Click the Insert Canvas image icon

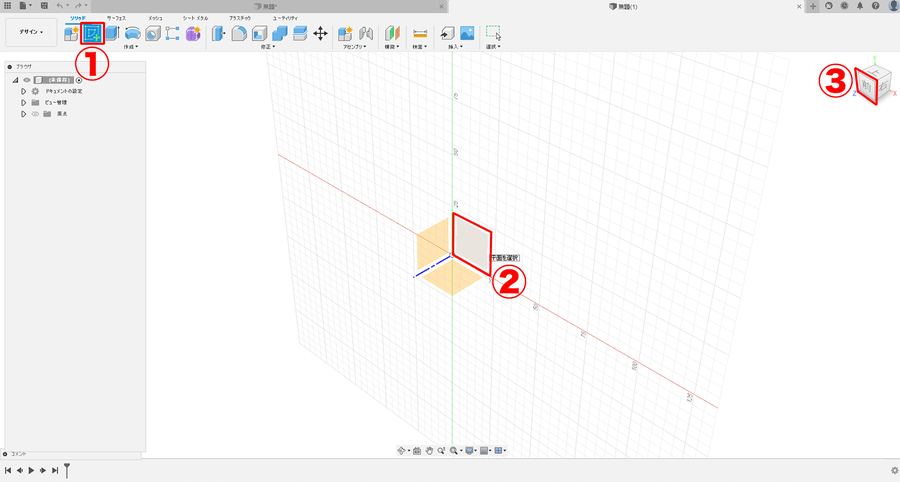coord(467,33)
